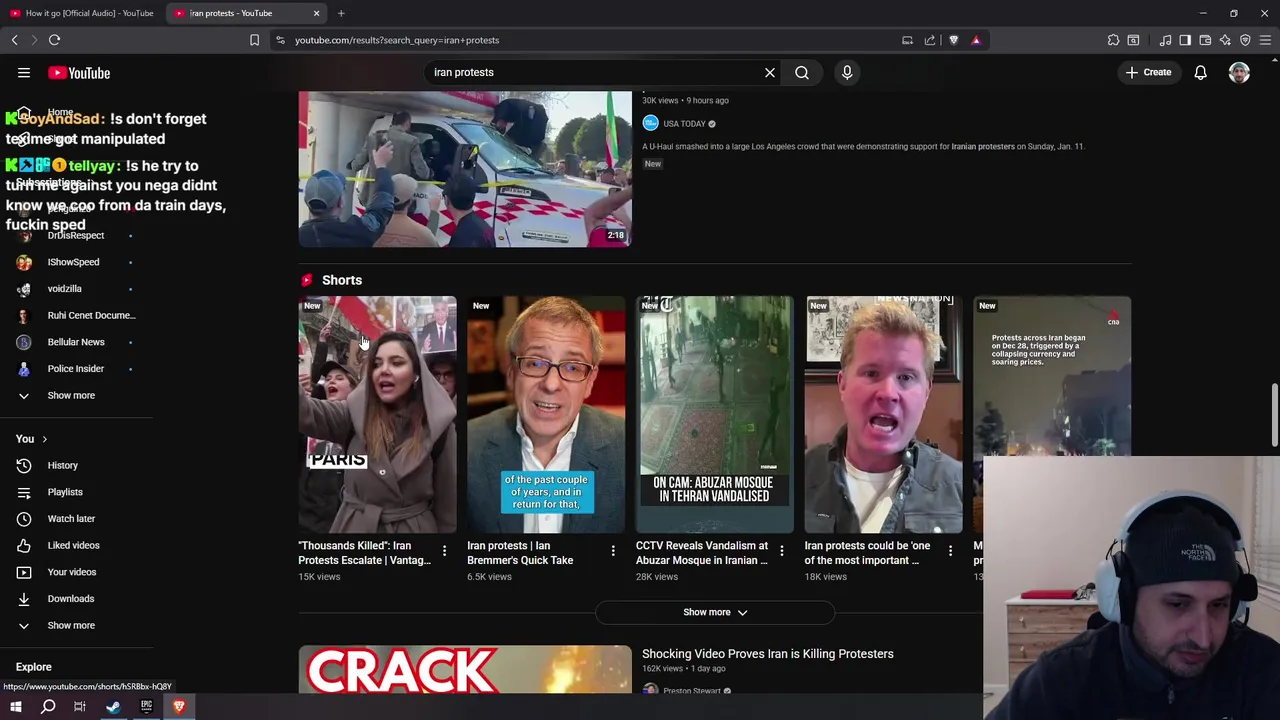
Task: Open Ian Bremmer's Quick Take short
Action: [546, 414]
